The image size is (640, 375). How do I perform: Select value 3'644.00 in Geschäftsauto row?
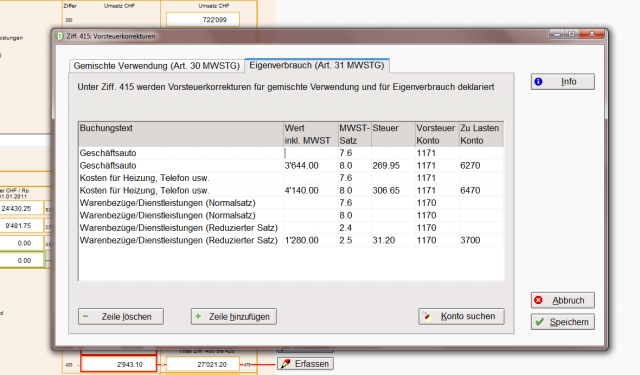[x=301, y=166]
